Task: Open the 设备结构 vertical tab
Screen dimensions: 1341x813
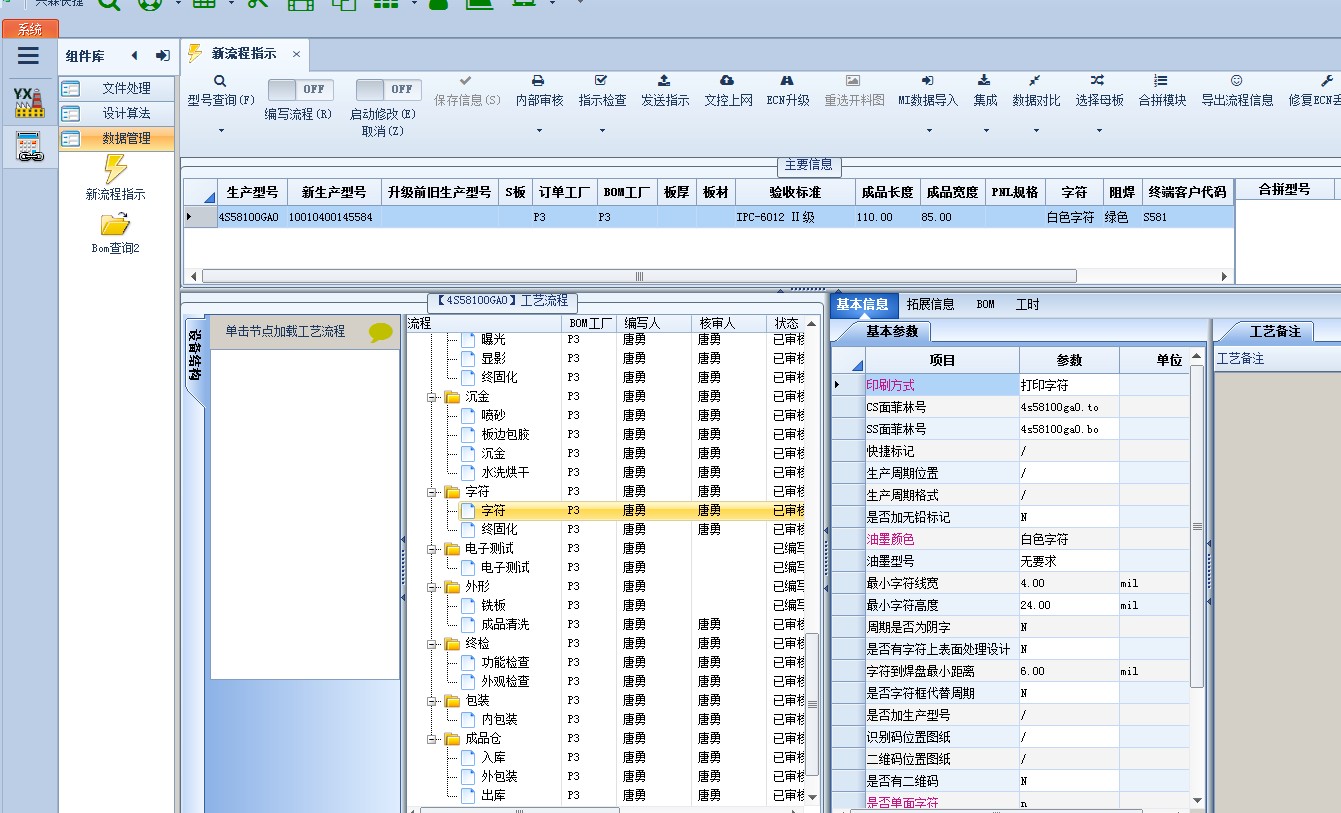Action: click(196, 355)
